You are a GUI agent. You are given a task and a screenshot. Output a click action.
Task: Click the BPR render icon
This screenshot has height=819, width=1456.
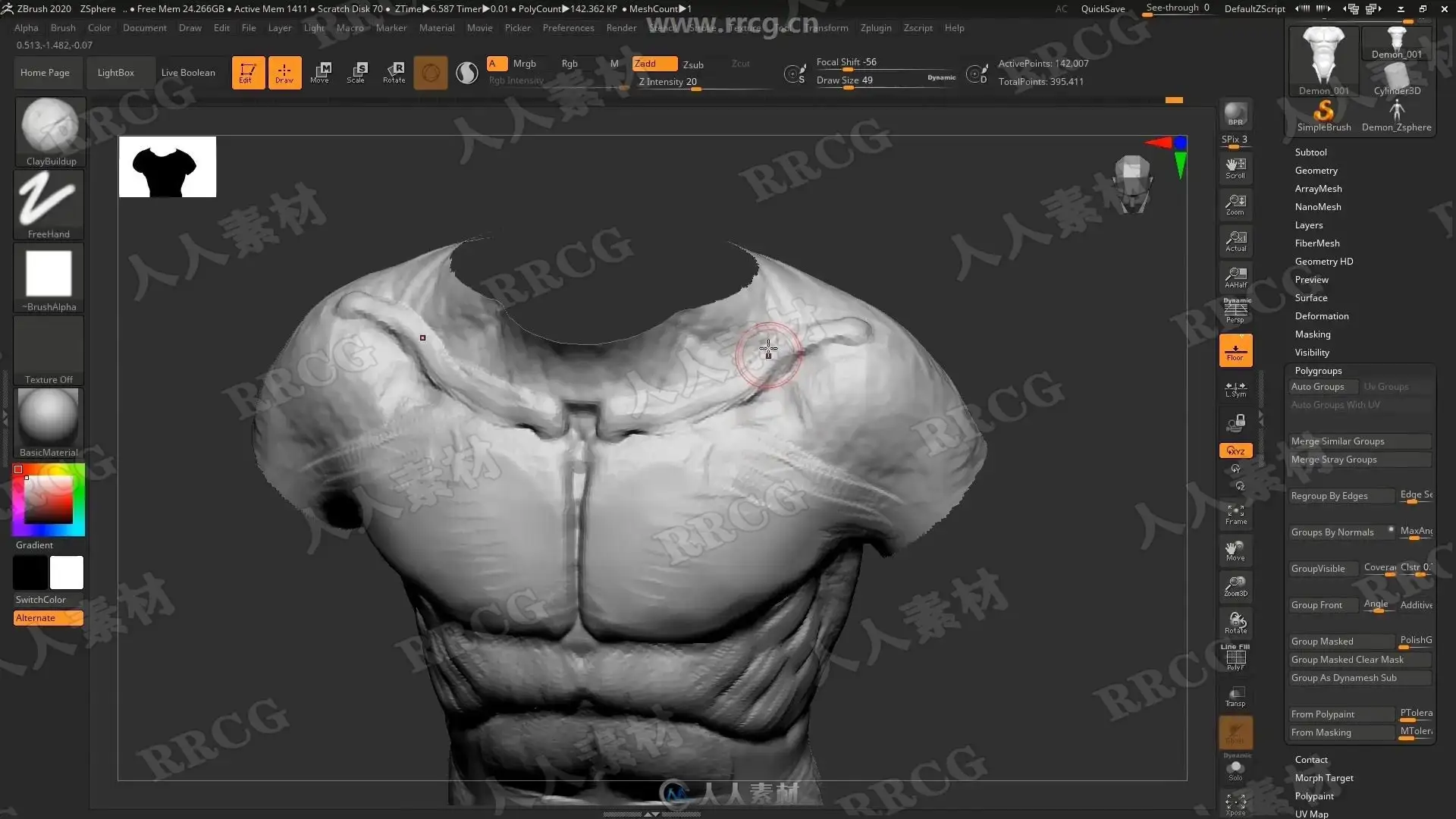(x=1235, y=115)
